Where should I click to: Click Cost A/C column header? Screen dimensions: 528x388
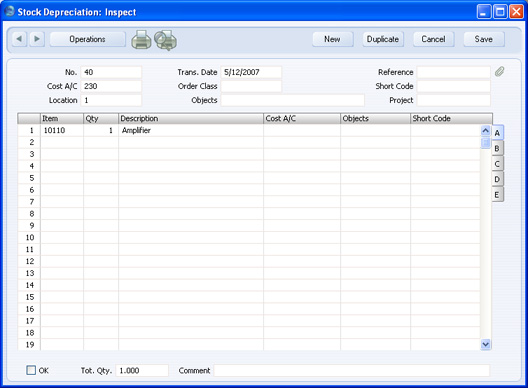pos(302,119)
